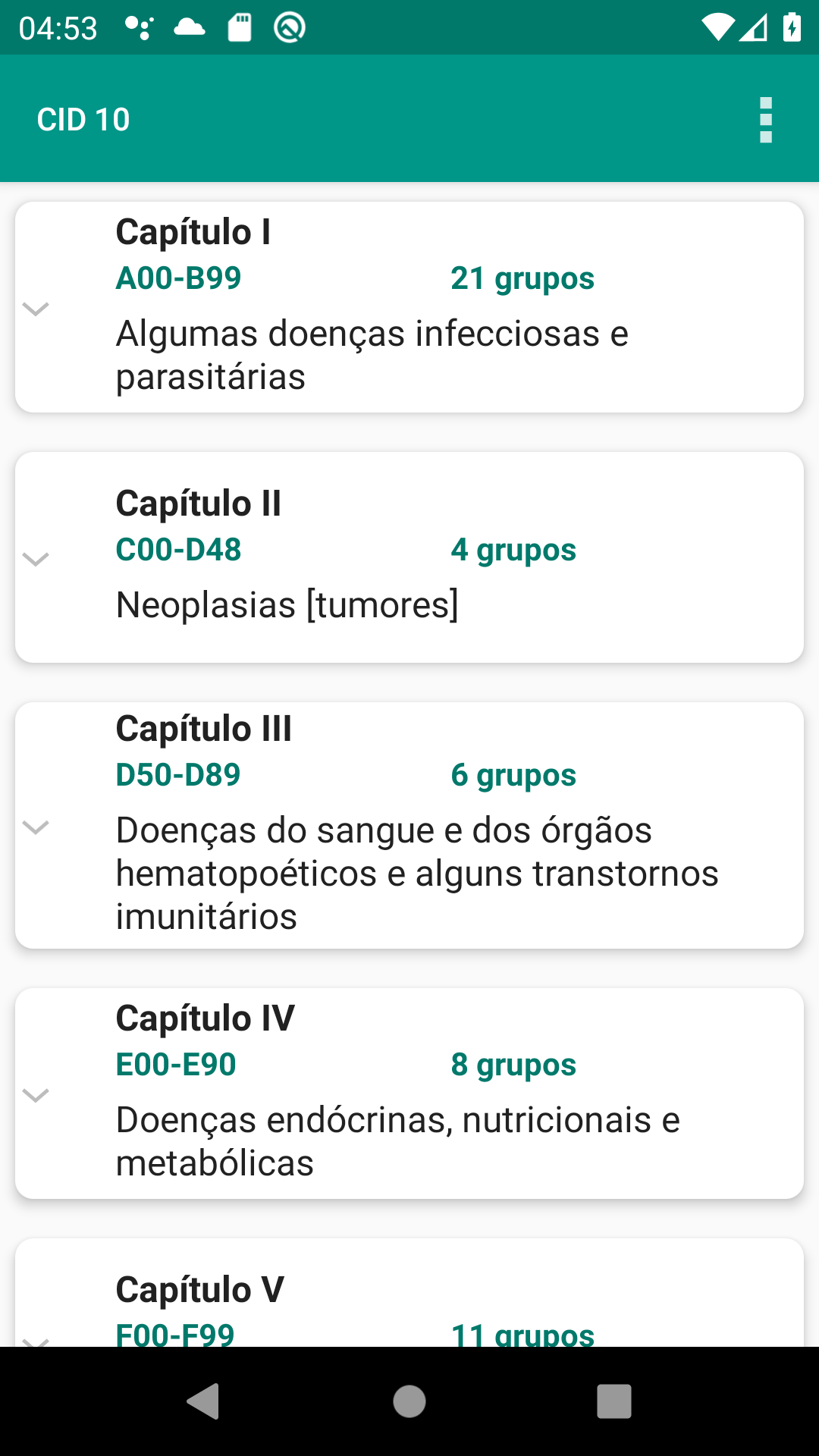Viewport: 819px width, 1456px height.
Task: Expand Capítulo II chevron arrow
Action: click(x=36, y=559)
